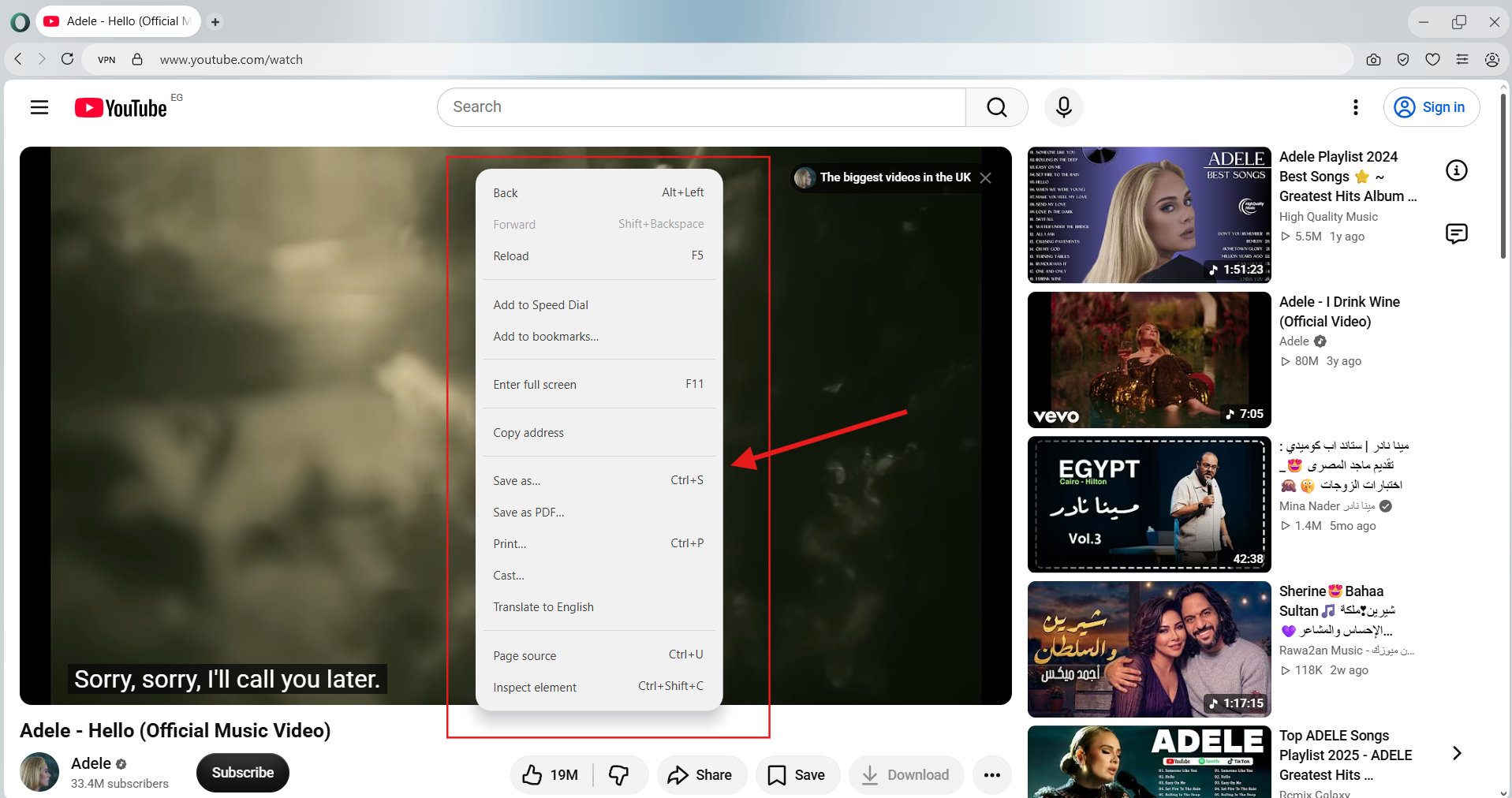Open Opera easy setup panel

[x=1462, y=60]
